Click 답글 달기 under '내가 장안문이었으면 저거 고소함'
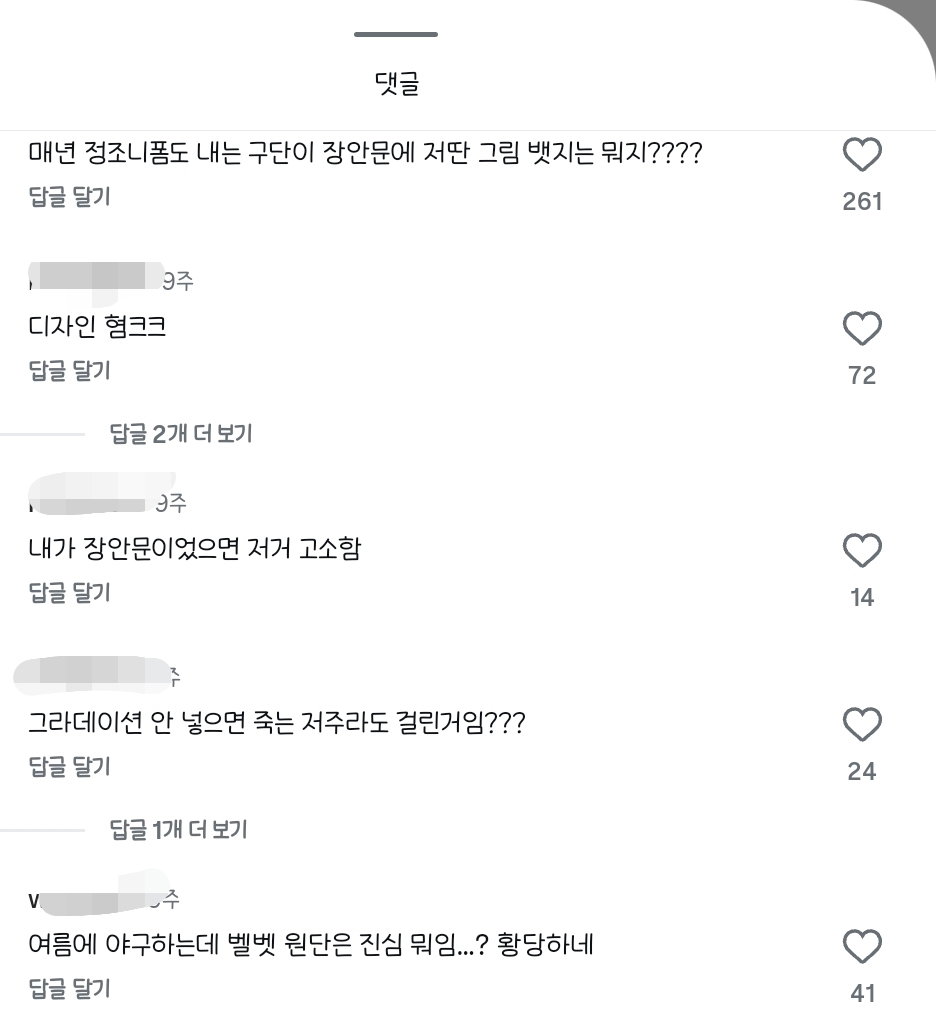The image size is (936, 1027). coord(69,592)
